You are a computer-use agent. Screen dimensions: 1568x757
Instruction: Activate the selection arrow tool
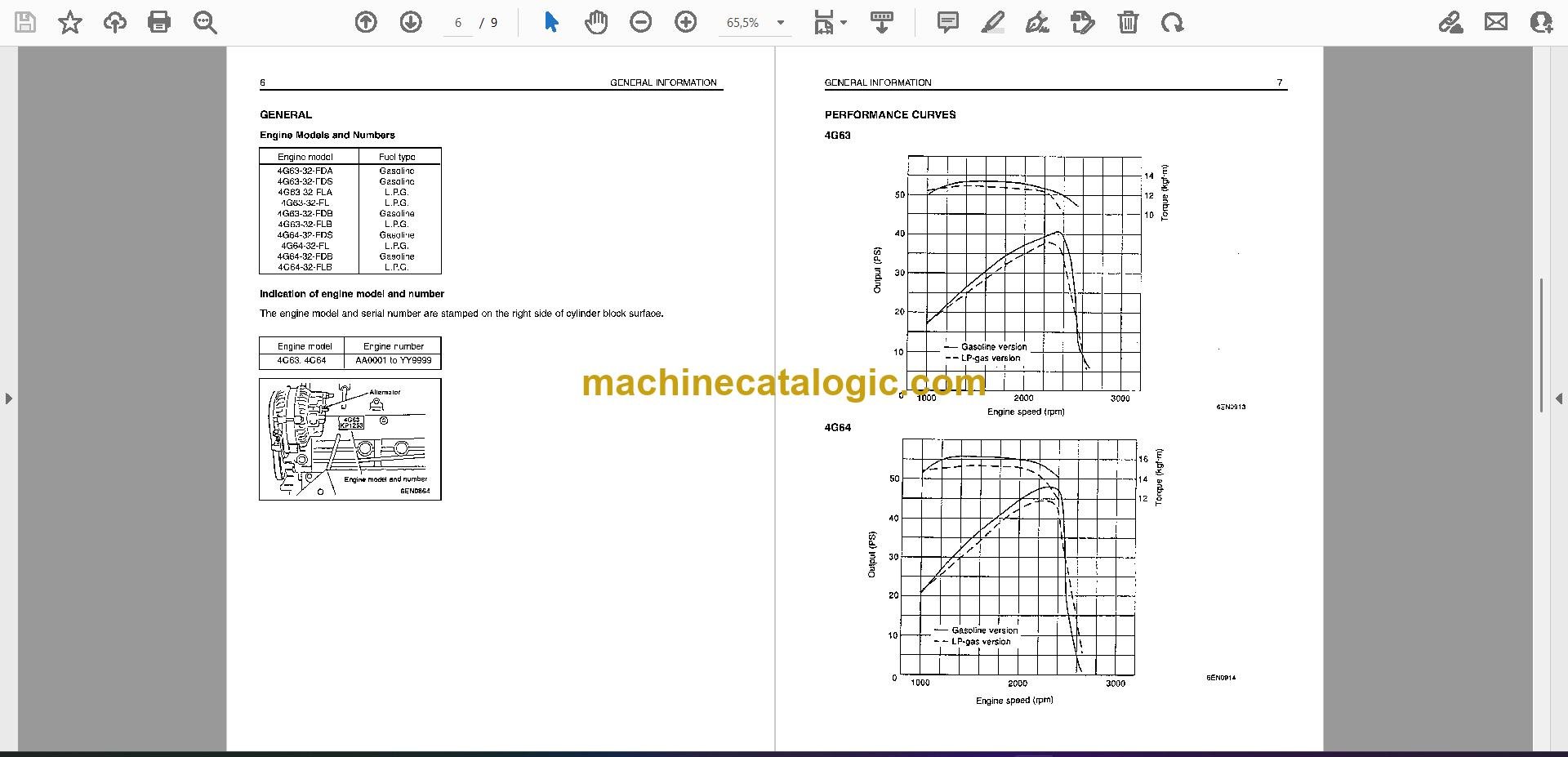(x=551, y=23)
